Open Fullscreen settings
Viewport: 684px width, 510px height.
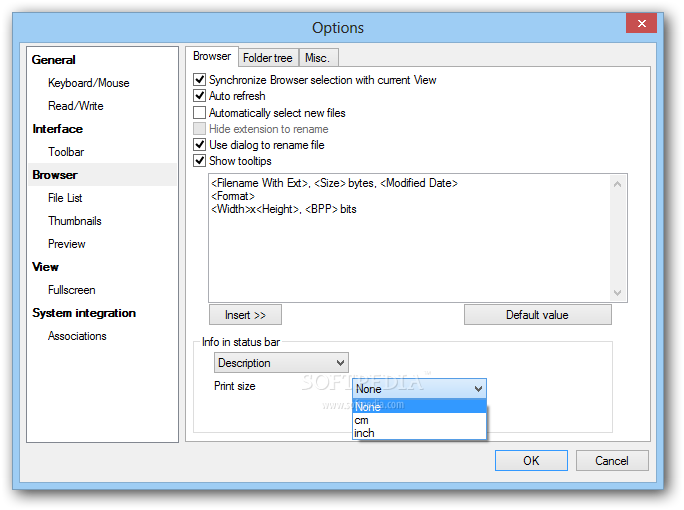click(x=72, y=290)
